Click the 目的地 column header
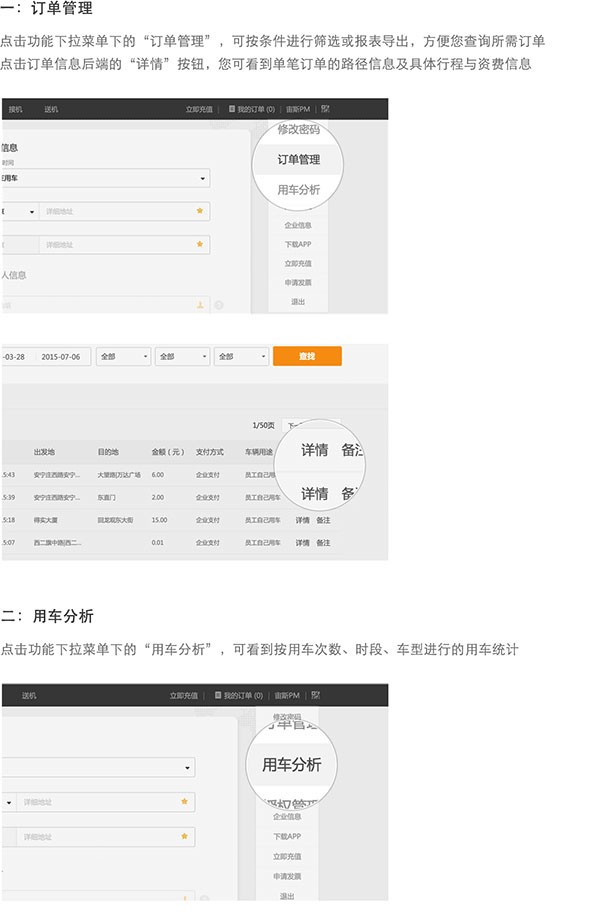This screenshot has width=595, height=915. [108, 452]
